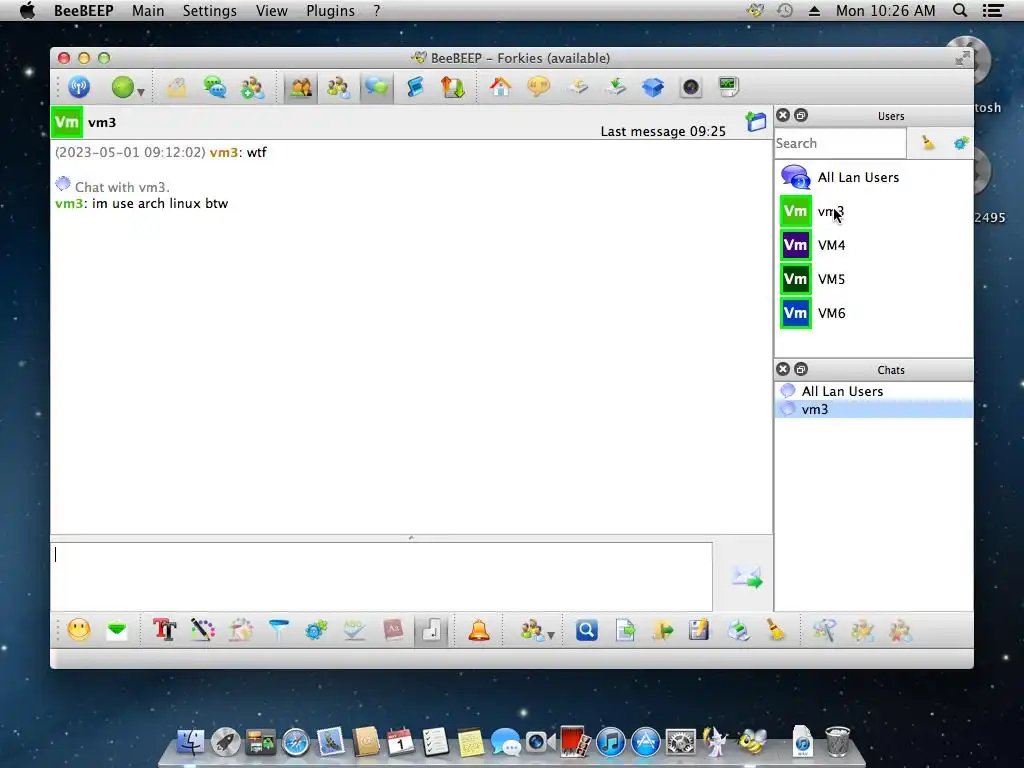Open the Settings menu
This screenshot has height=768, width=1024.
(x=210, y=10)
